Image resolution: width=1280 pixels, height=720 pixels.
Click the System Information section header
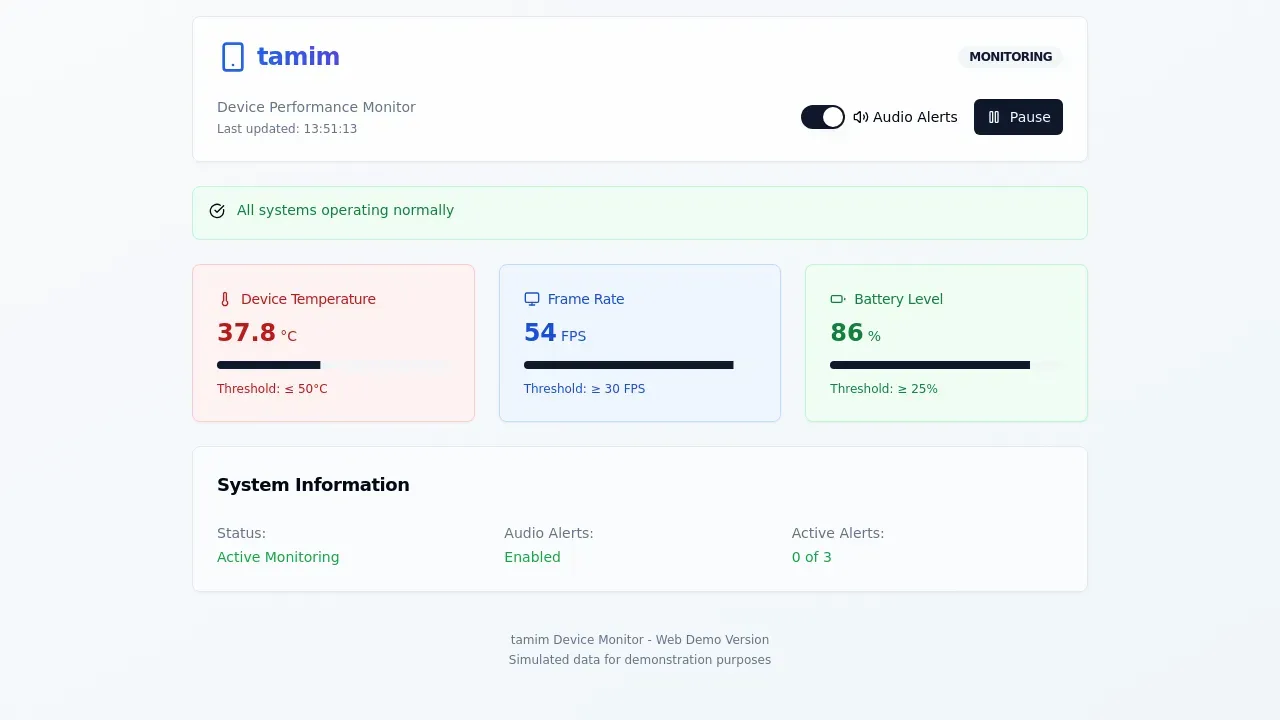pos(313,484)
